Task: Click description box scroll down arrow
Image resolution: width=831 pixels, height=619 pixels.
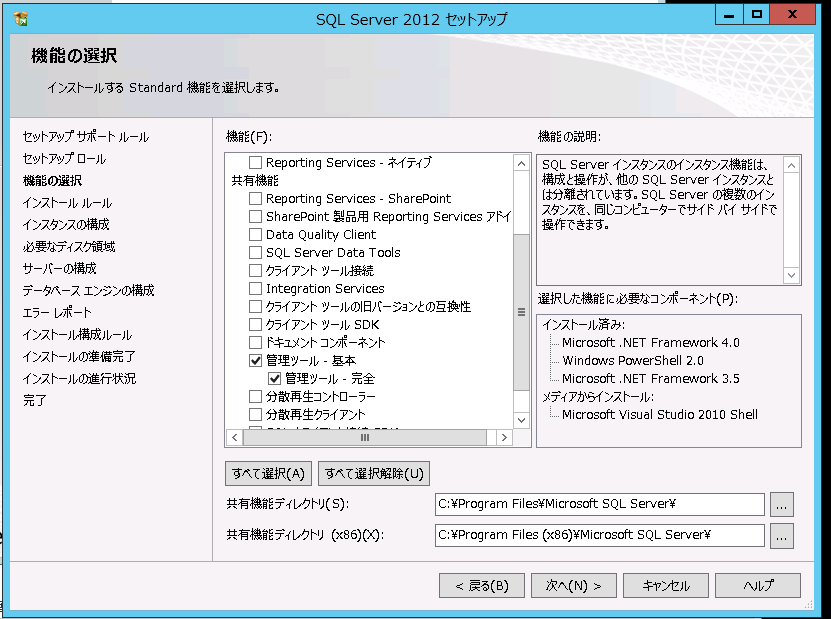Action: pos(791,275)
